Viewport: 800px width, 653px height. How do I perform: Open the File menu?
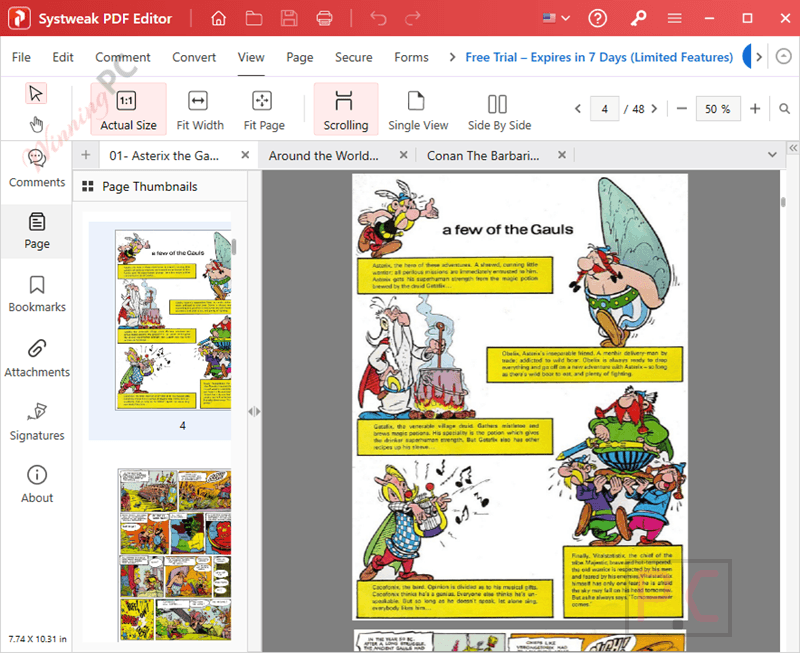coord(21,57)
